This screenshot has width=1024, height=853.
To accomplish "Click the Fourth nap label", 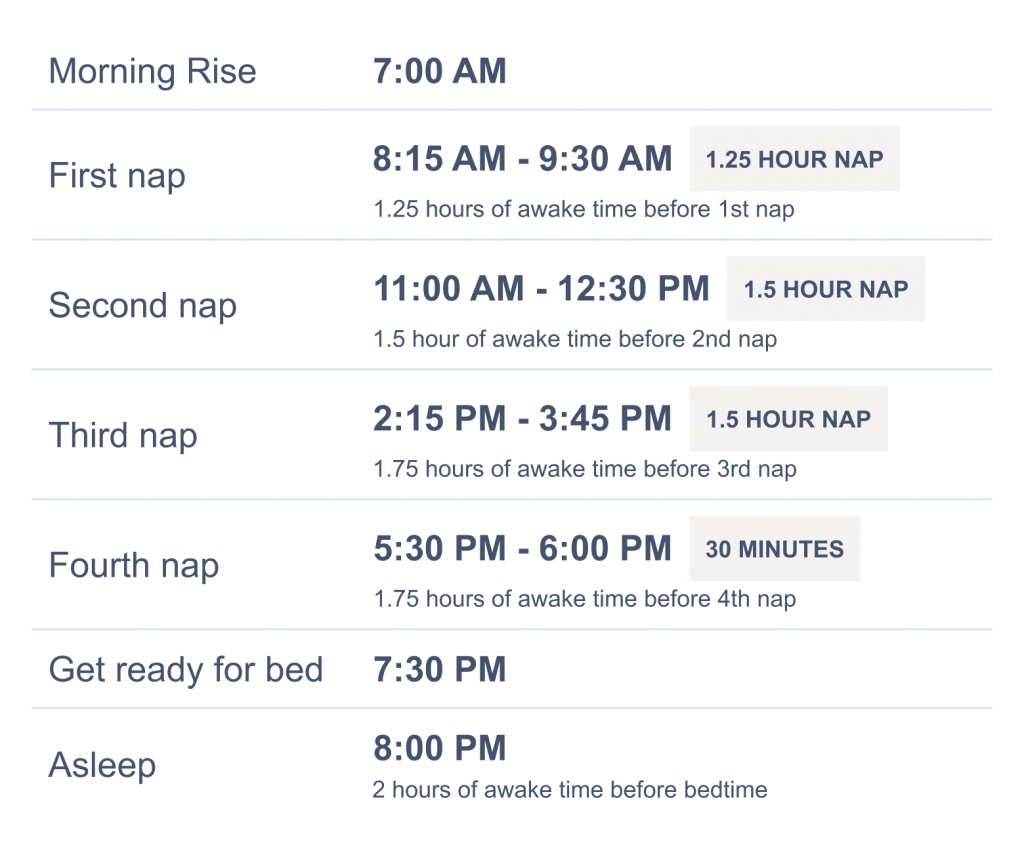I will (x=133, y=566).
